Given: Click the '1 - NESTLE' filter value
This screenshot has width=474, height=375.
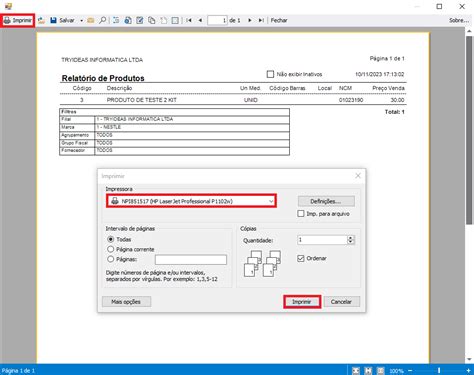Looking at the screenshot, I should click(x=109, y=127).
